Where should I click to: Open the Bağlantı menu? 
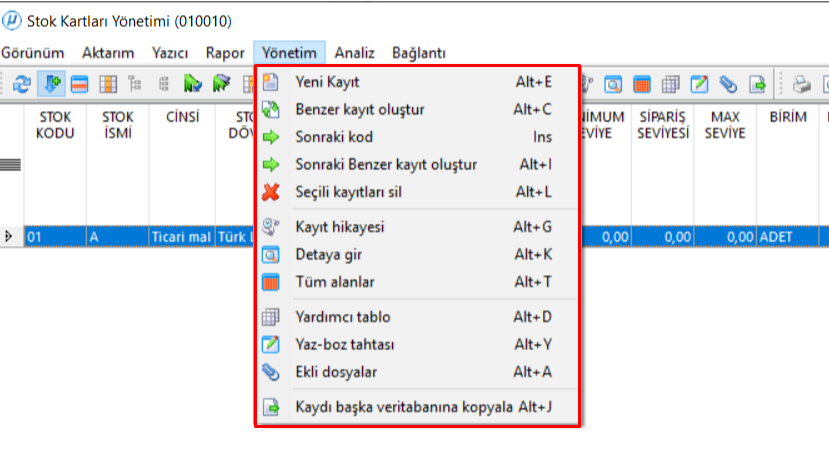pos(418,53)
